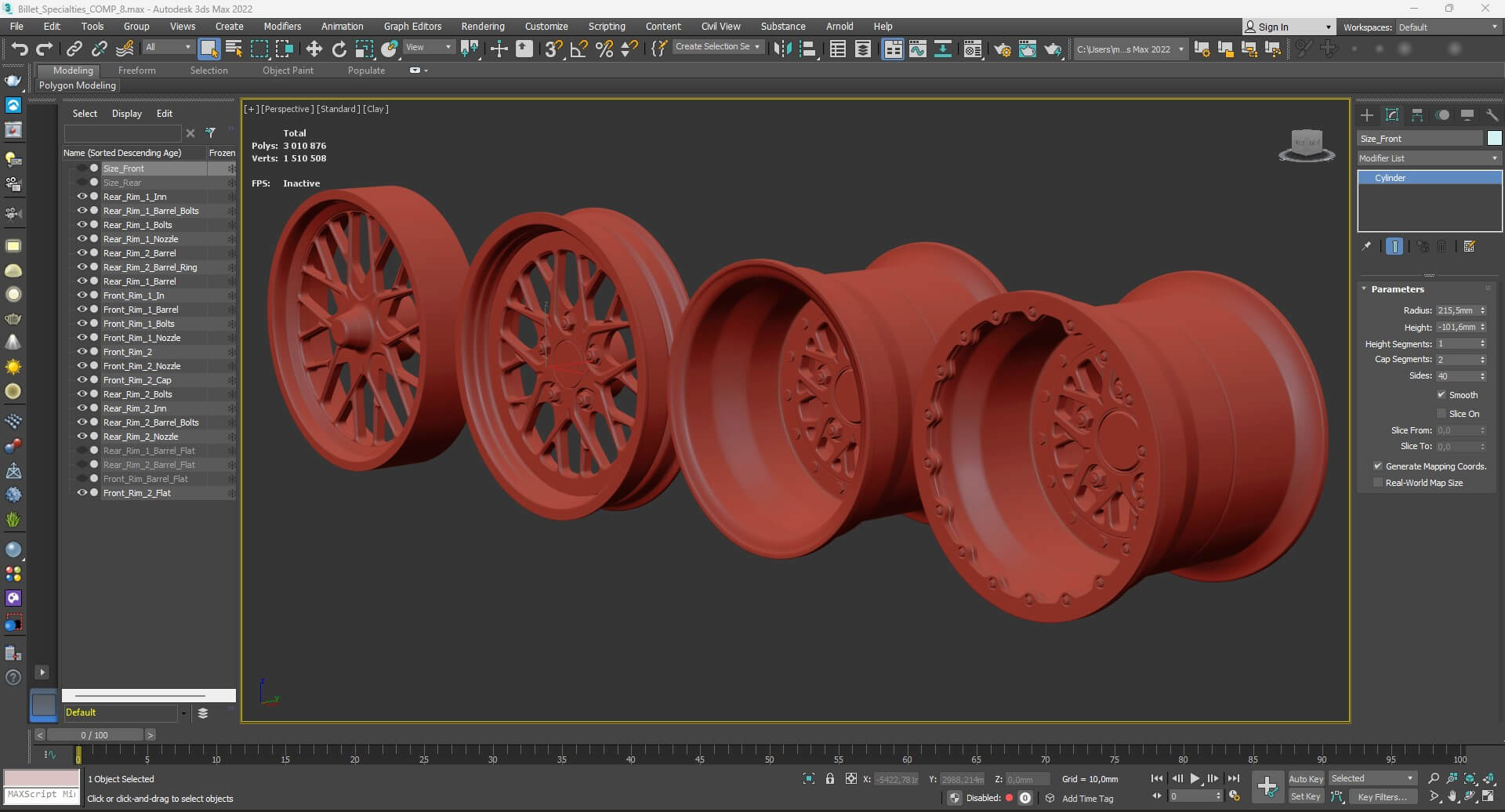This screenshot has height=812, width=1505.
Task: Click the Redo arrow icon
Action: pos(45,49)
